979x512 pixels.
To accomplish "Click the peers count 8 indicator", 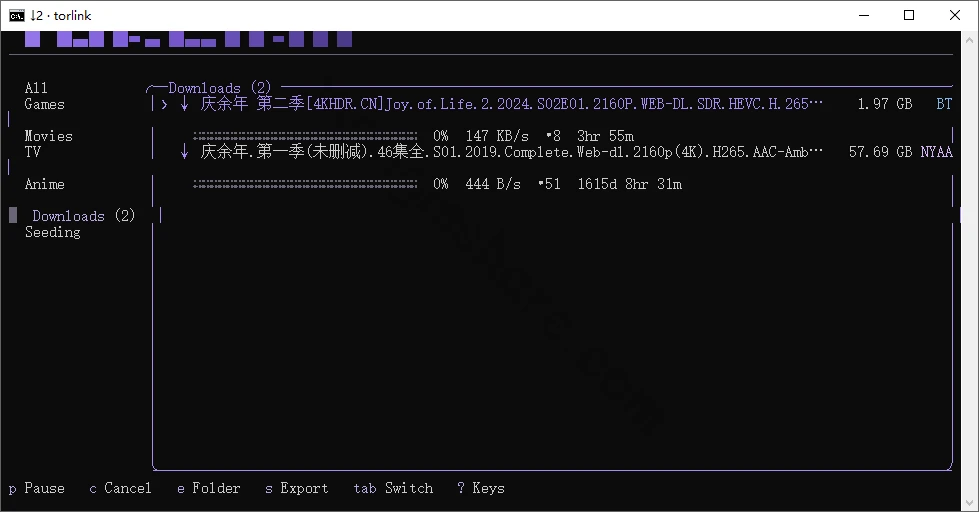I will pos(553,136).
